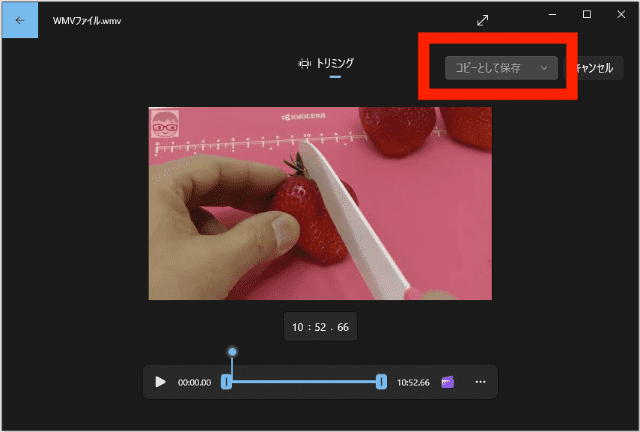640x432 pixels.
Task: Open the three-dot more options menu
Action: [480, 382]
